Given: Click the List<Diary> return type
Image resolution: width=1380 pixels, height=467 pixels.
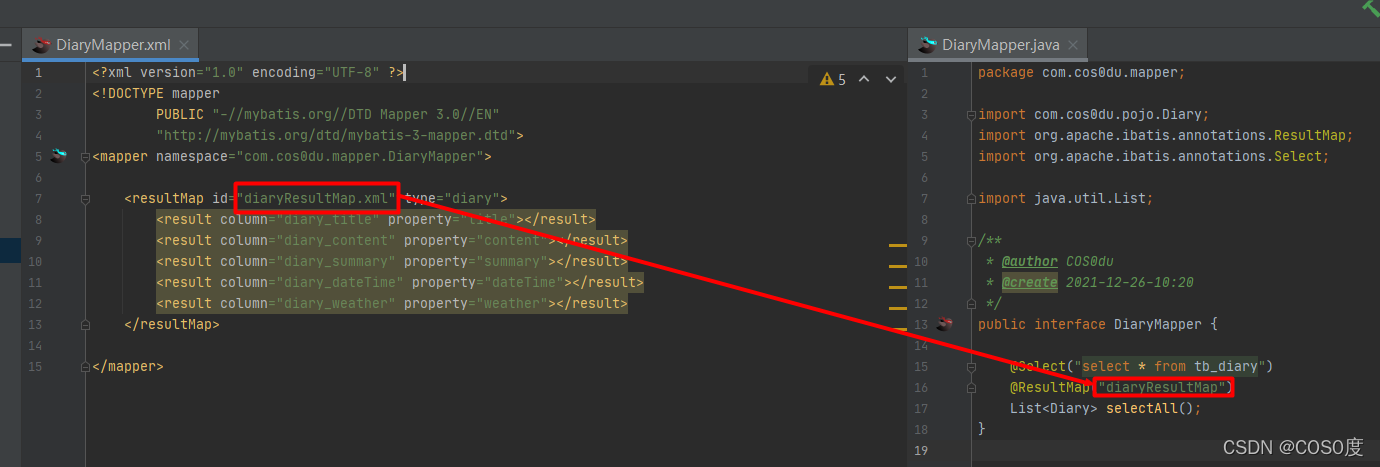Looking at the screenshot, I should click(1054, 409).
